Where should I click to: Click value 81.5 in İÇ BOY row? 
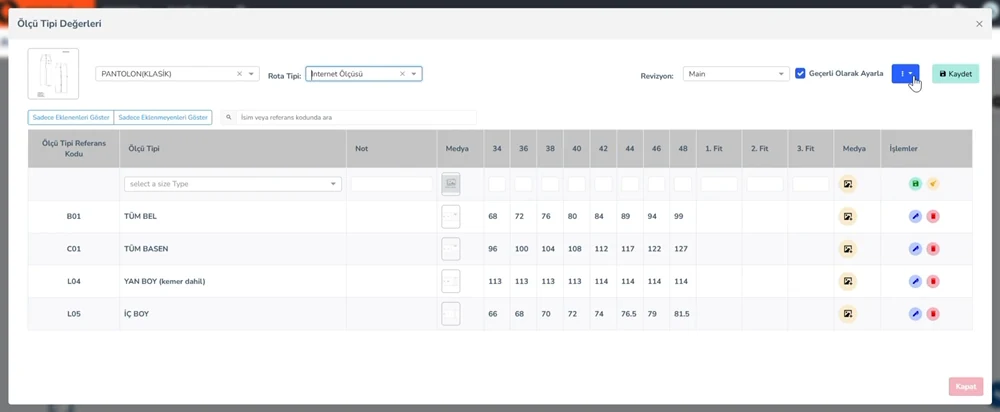(x=682, y=314)
